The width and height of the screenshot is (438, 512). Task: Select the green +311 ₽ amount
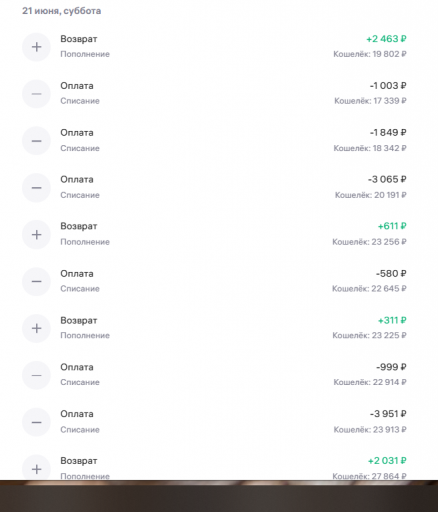point(392,320)
